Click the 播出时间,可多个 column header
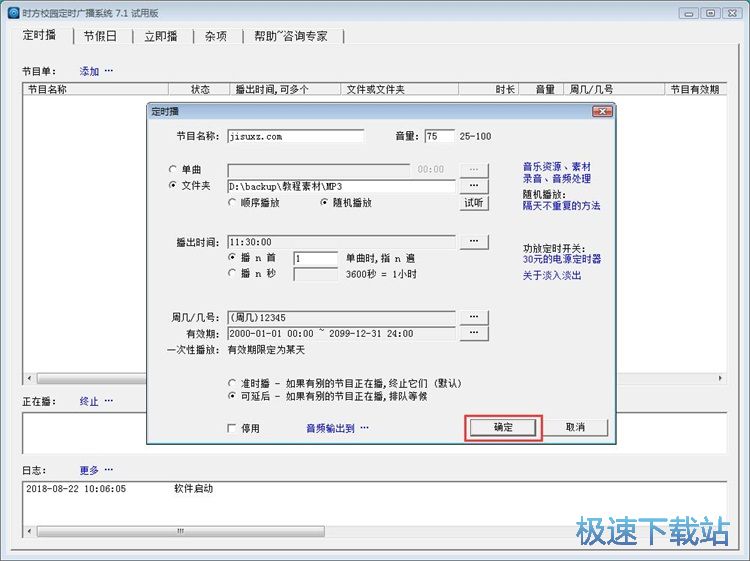The height and width of the screenshot is (561, 750). [x=286, y=89]
